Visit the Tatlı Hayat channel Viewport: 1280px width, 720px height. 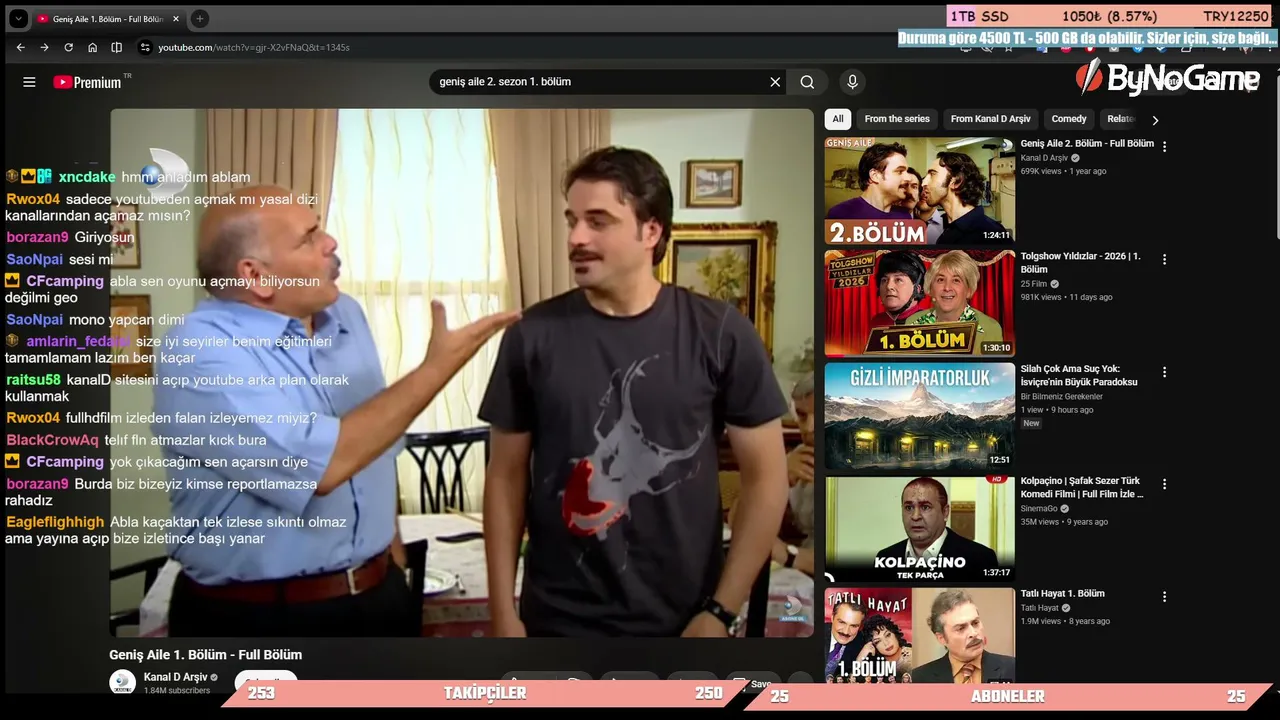coord(1039,608)
